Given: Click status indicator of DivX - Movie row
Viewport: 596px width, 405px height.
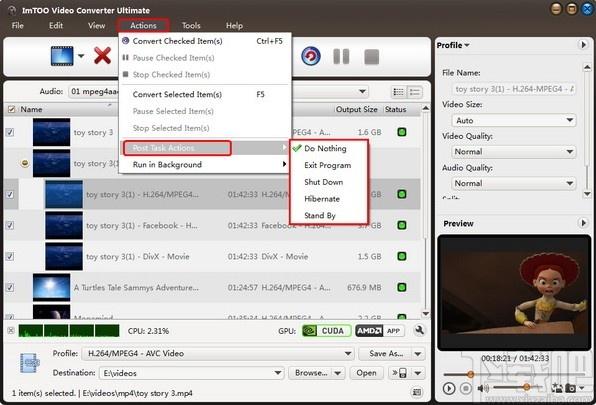Looking at the screenshot, I should tap(402, 256).
